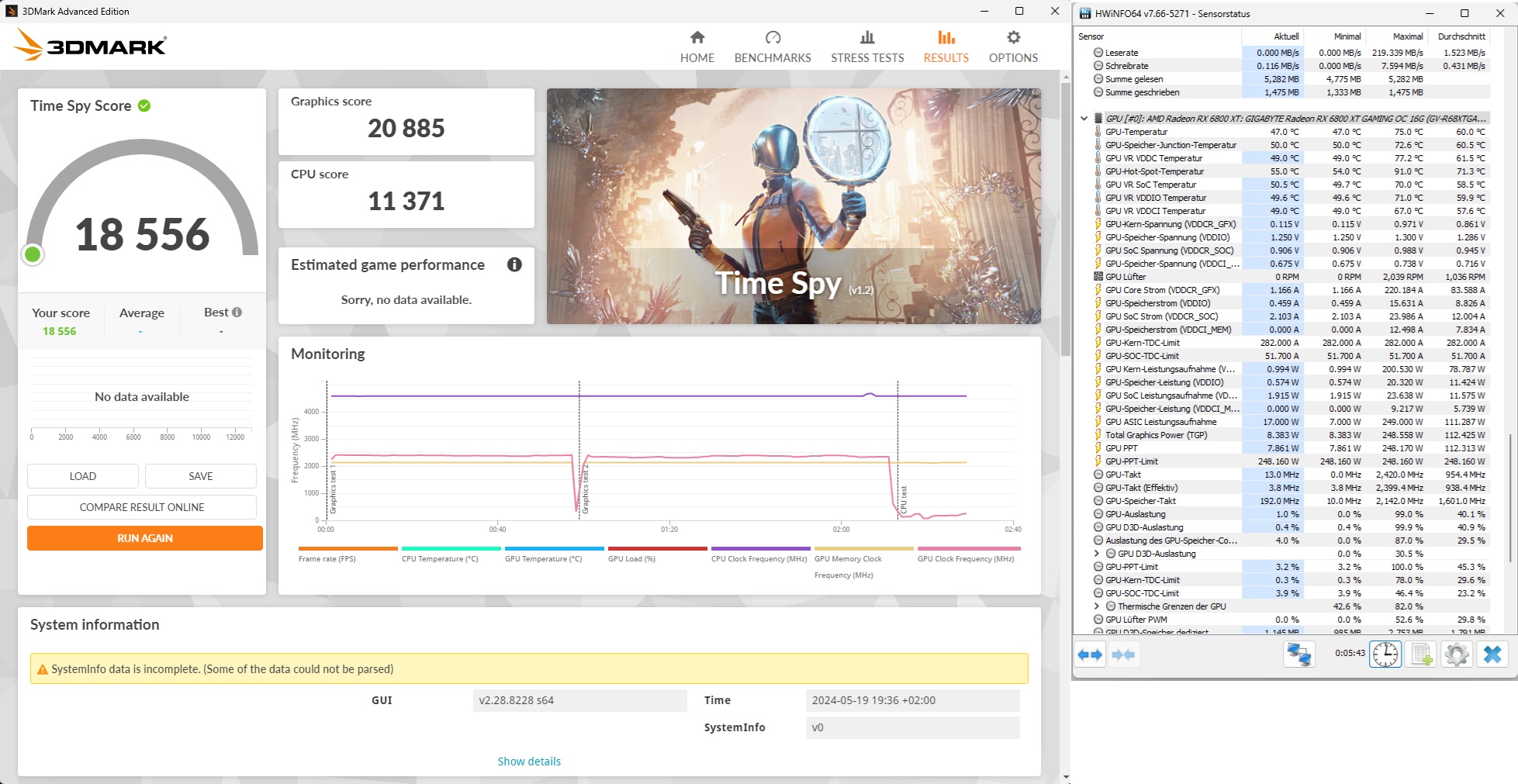1518x784 pixels.
Task: Click the HWiNFO64 title bar icon
Action: click(x=1085, y=13)
